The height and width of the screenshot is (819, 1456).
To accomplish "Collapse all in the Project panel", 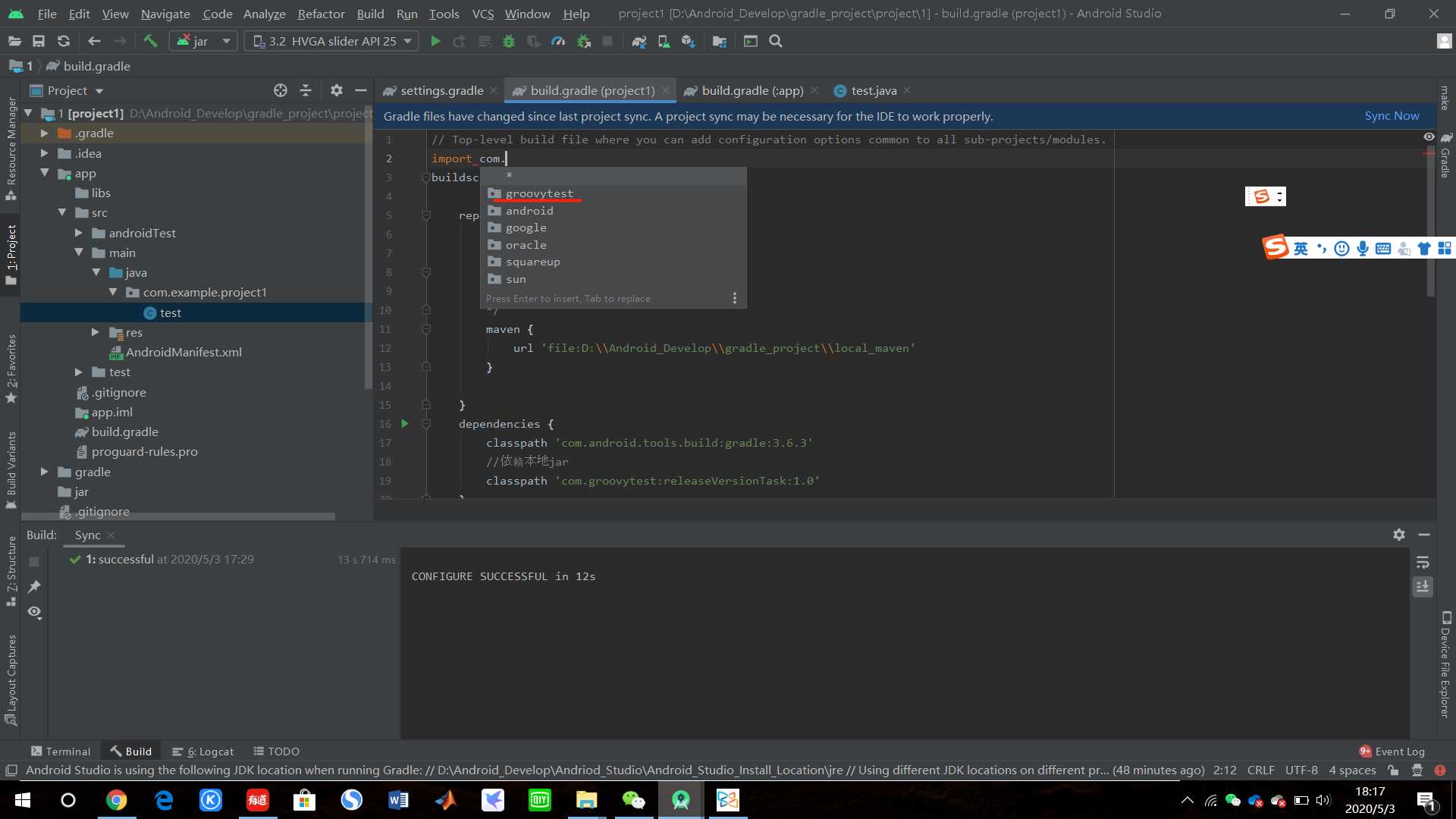I will [306, 90].
